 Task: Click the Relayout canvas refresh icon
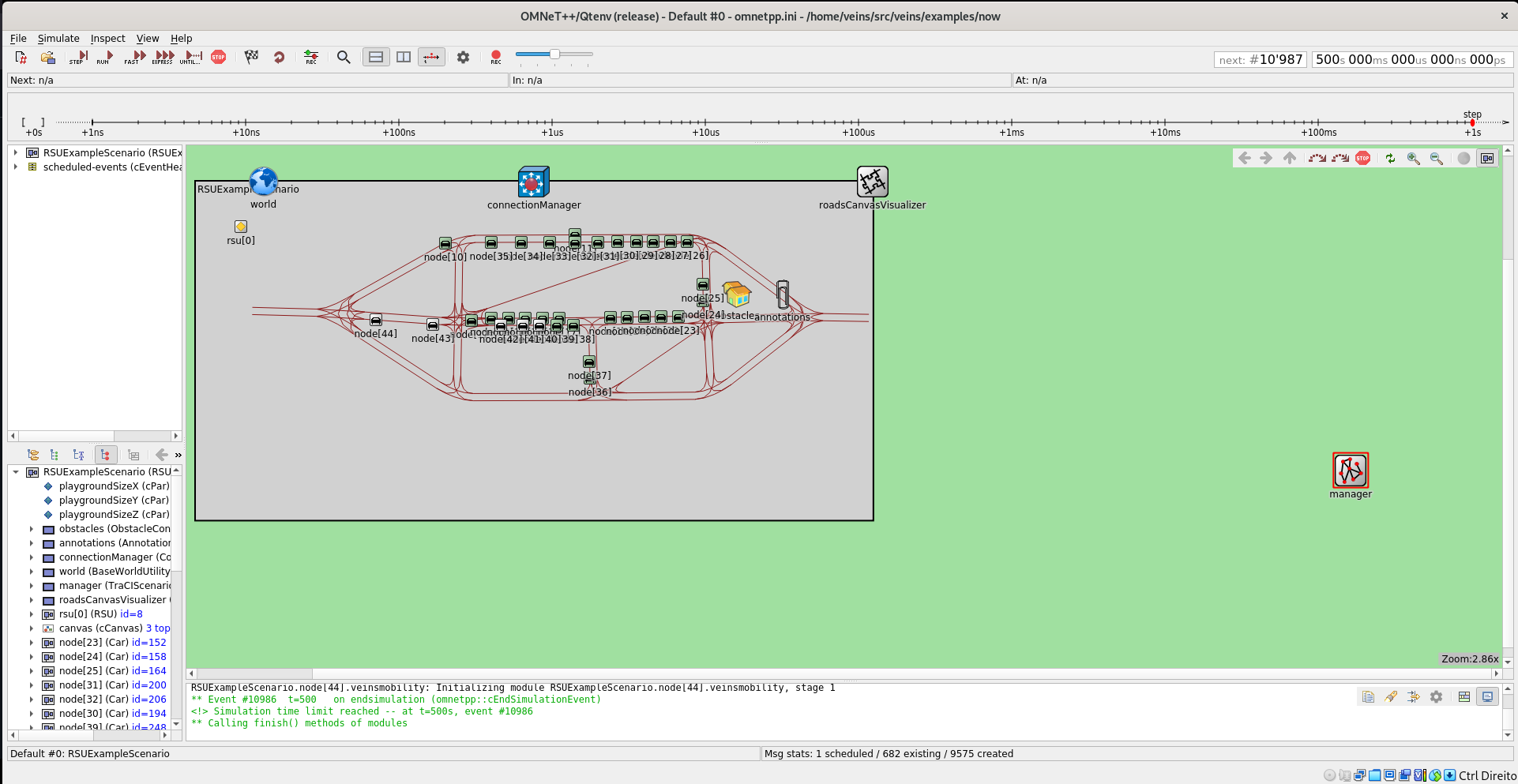(x=1391, y=158)
